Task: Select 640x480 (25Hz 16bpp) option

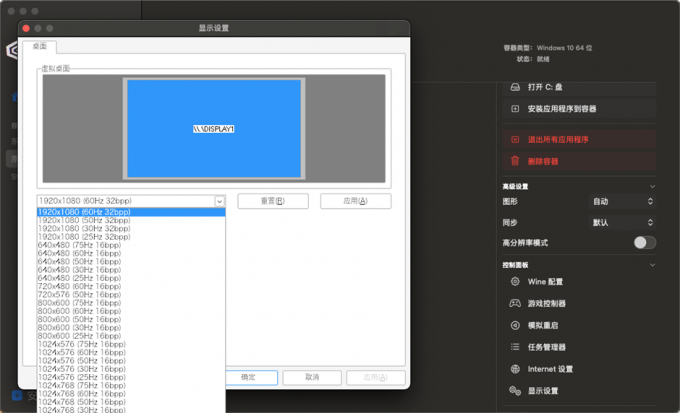Action: tap(131, 278)
